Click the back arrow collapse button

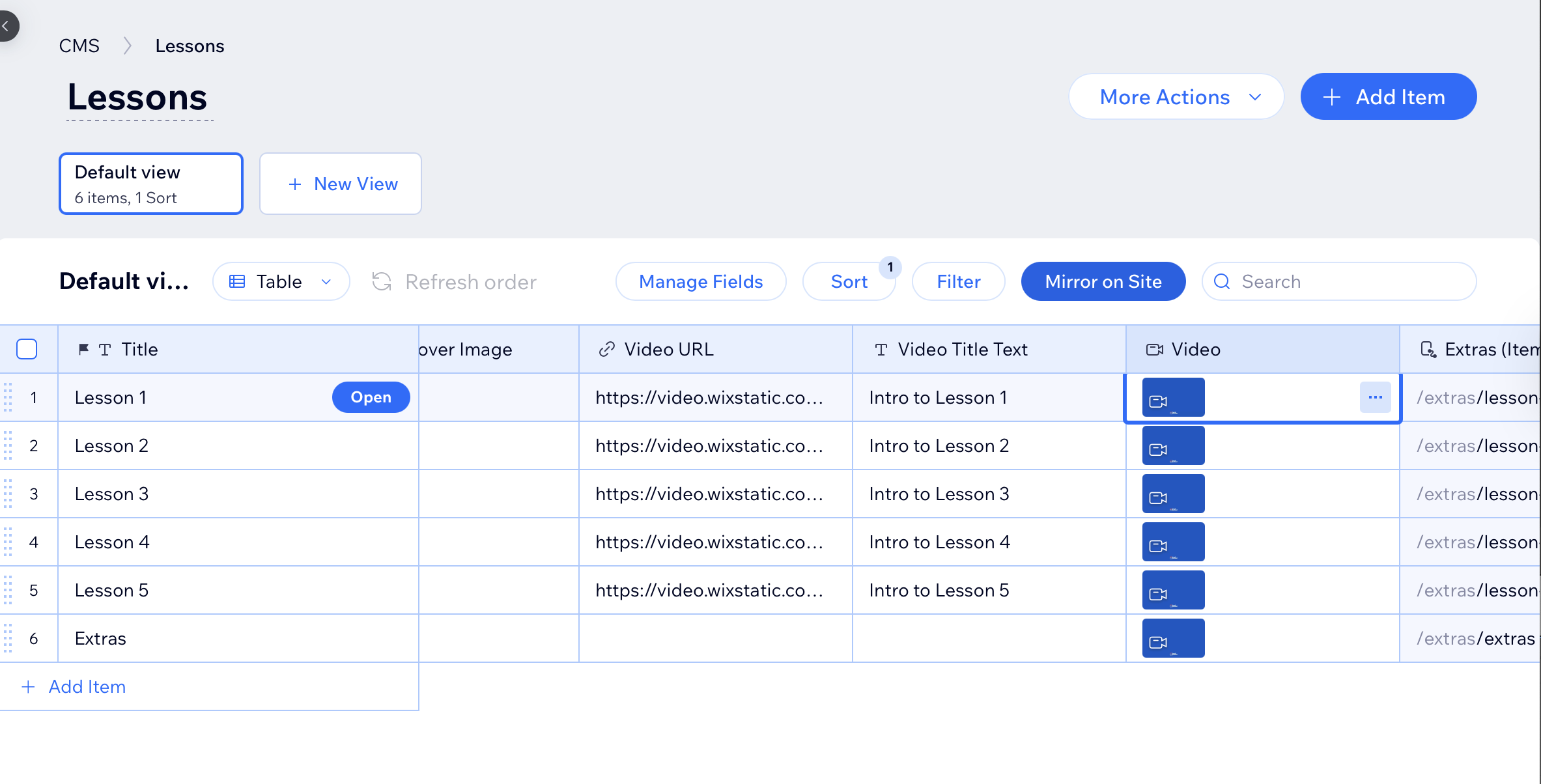pyautogui.click(x=7, y=26)
